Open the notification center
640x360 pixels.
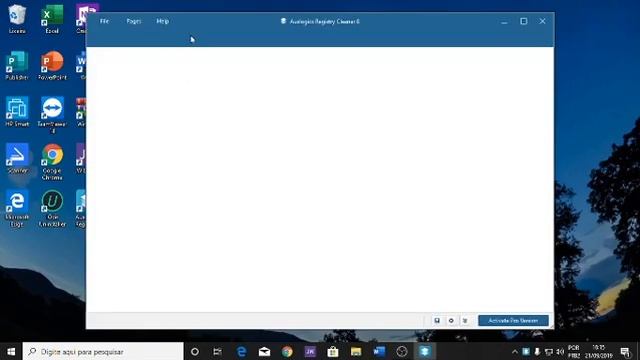coord(625,352)
